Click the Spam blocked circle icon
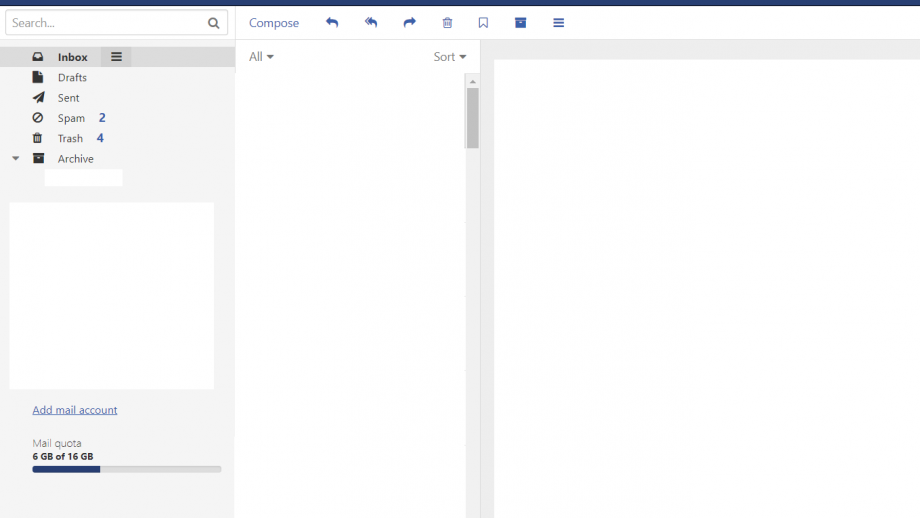Screen dimensions: 920x518 pos(38,117)
